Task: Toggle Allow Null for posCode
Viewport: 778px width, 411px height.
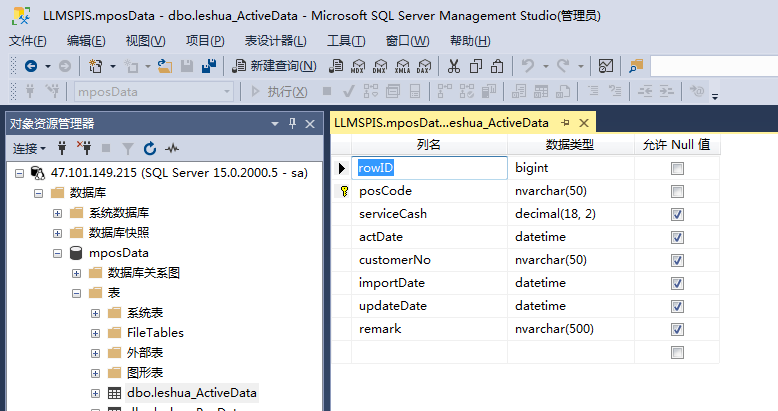Action: click(677, 191)
